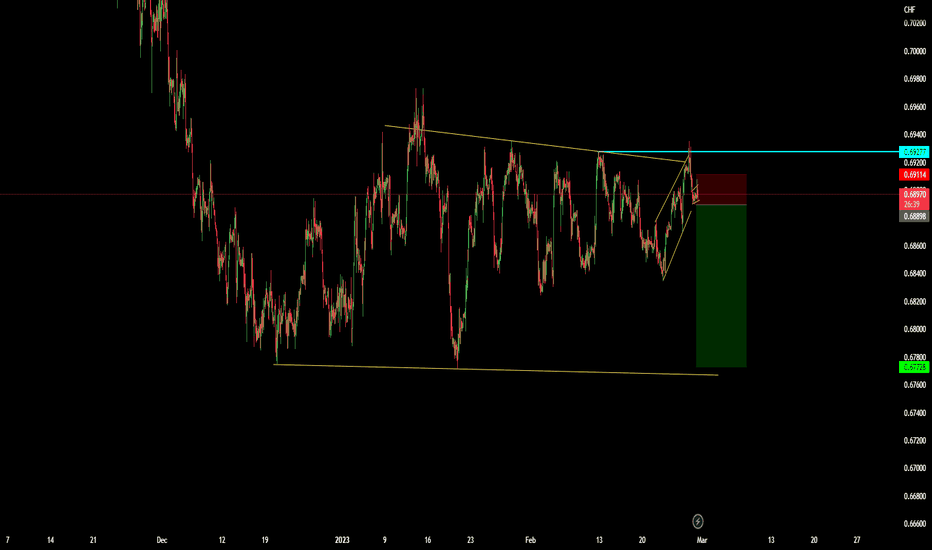This screenshot has width=932, height=550.
Task: Click the 0.68400 price axis label
Action: point(915,274)
